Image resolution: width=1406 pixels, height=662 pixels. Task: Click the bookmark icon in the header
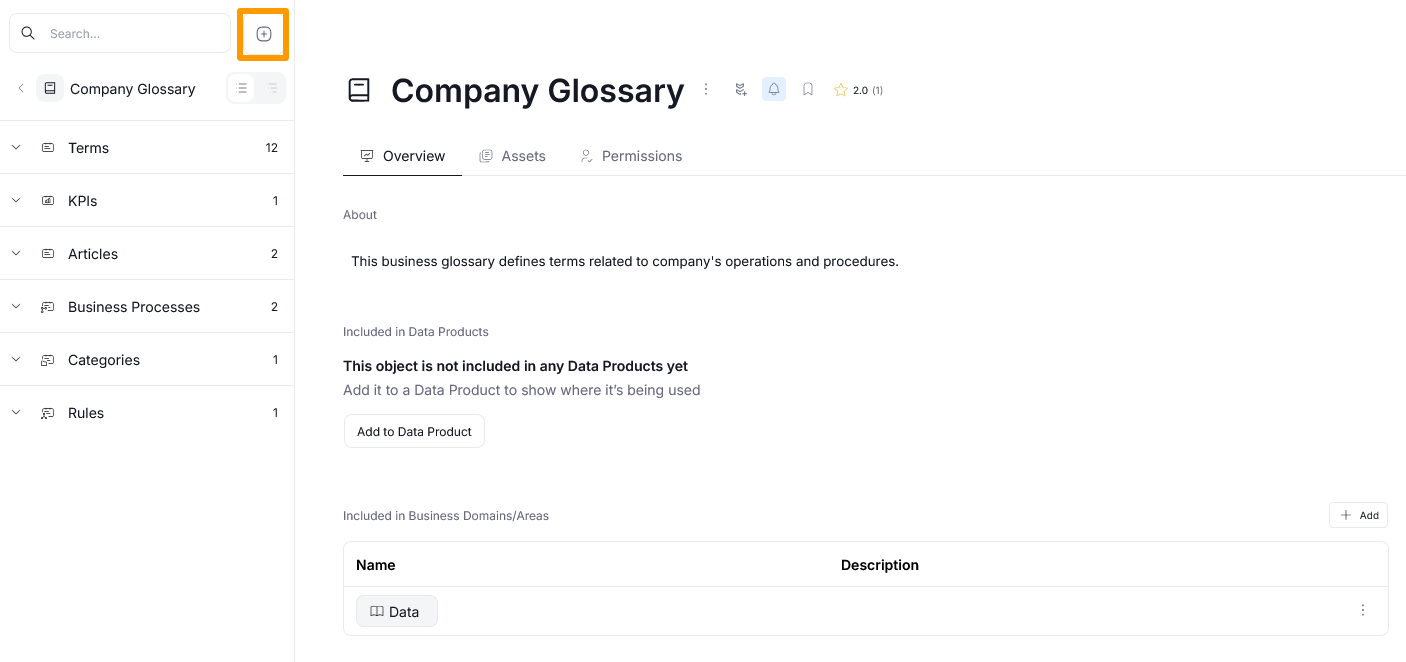(807, 89)
